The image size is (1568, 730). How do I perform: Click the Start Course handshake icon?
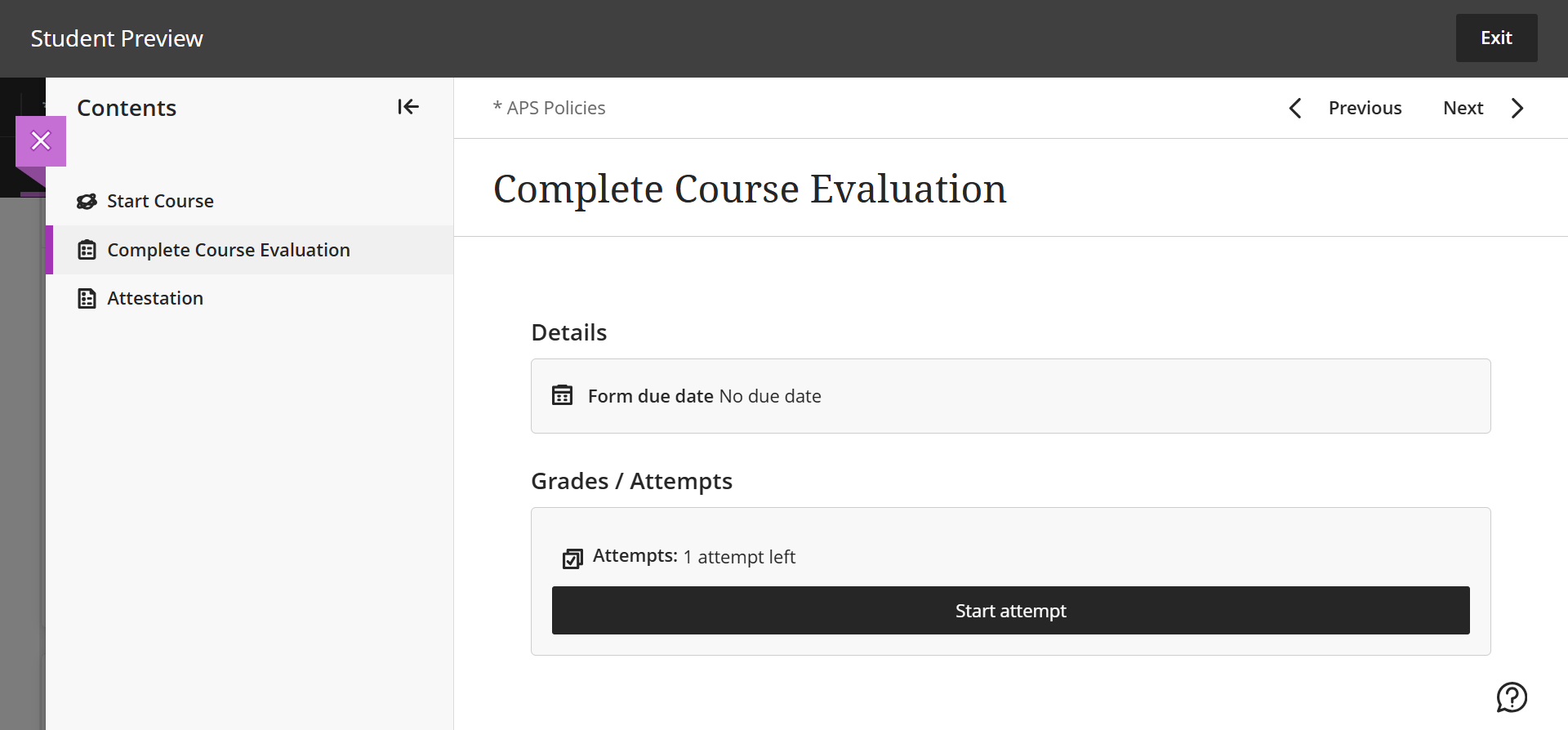tap(87, 202)
